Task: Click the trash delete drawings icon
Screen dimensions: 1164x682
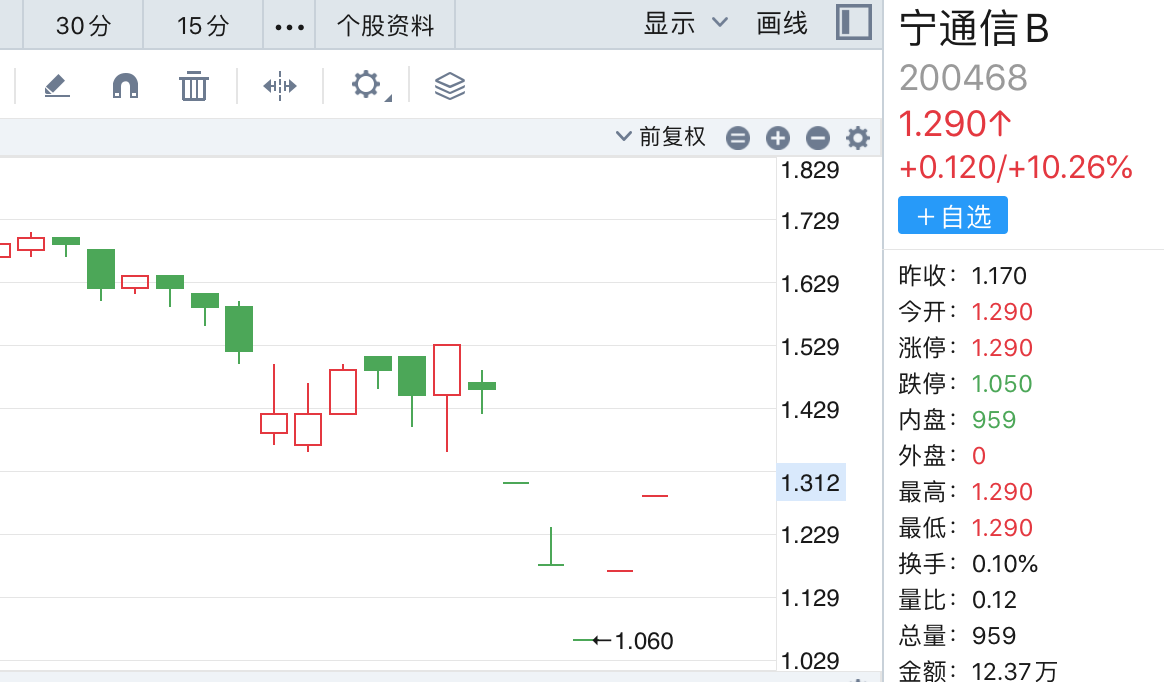Action: [193, 86]
